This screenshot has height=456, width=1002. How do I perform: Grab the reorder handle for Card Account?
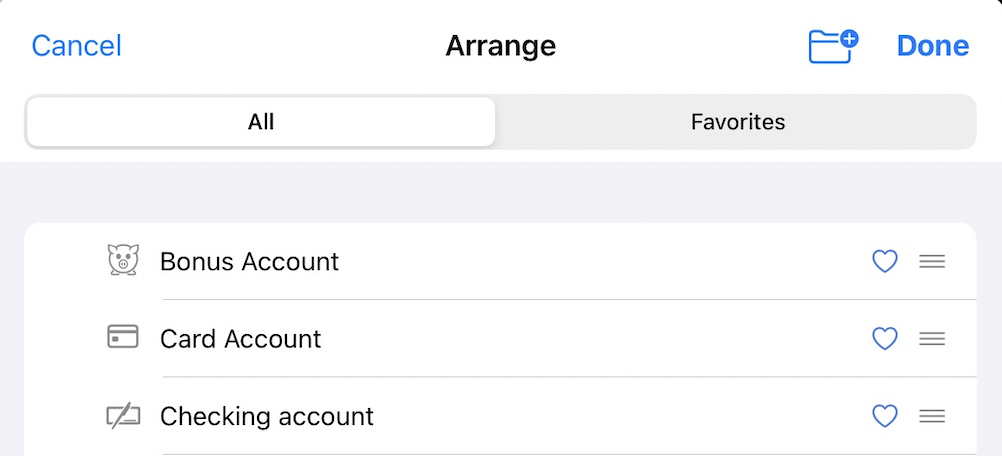point(932,339)
